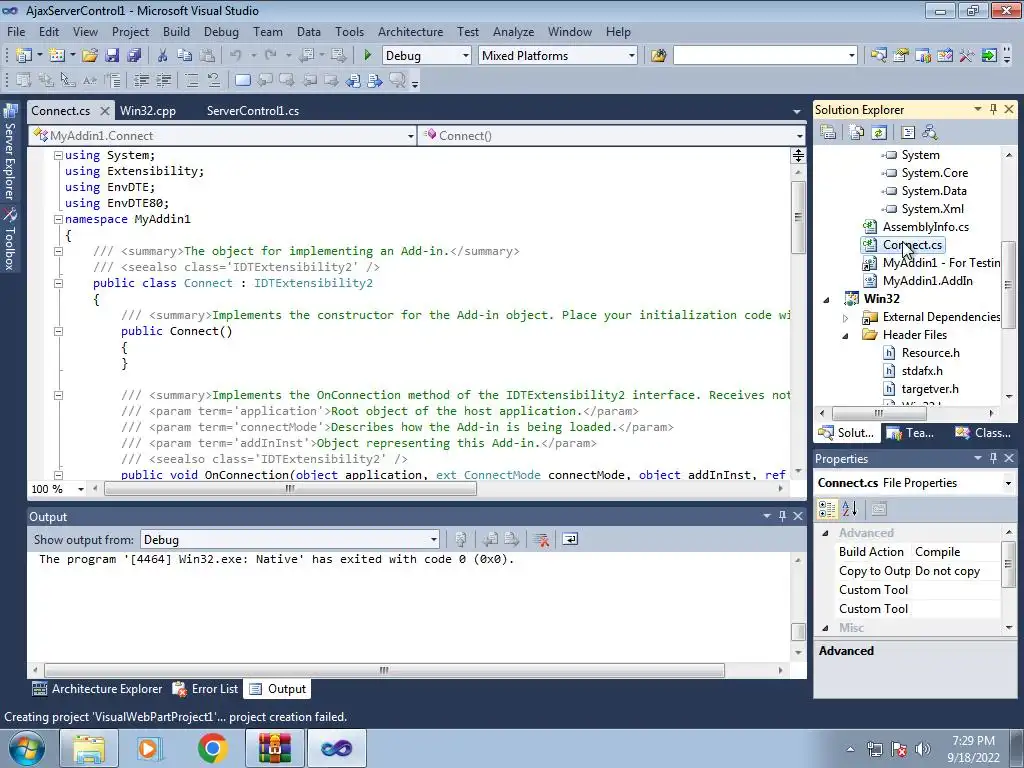Viewport: 1024px width, 768px height.
Task: Click the Decrease Indent toolbar icon
Action: [x=141, y=80]
